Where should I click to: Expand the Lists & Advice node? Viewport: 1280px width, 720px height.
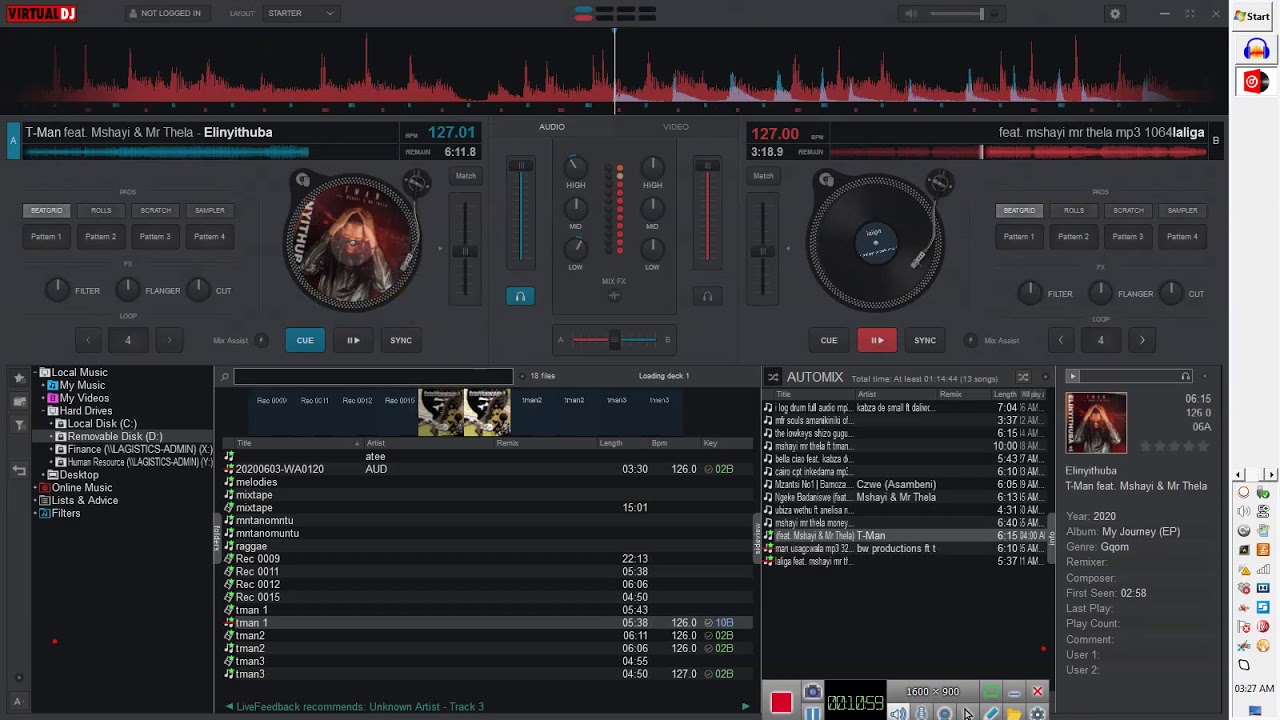pyautogui.click(x=36, y=501)
